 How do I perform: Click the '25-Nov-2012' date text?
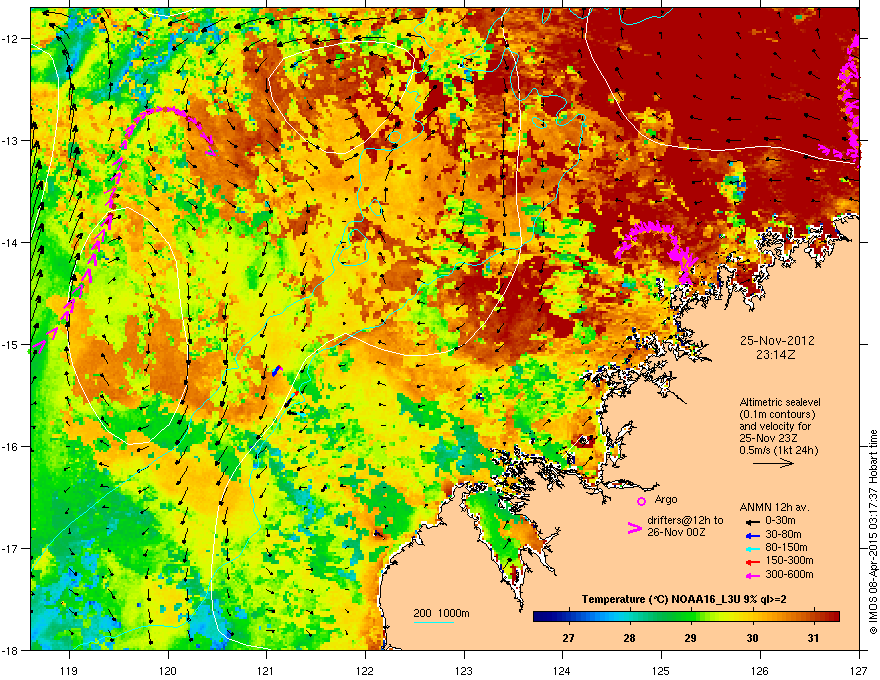click(777, 341)
